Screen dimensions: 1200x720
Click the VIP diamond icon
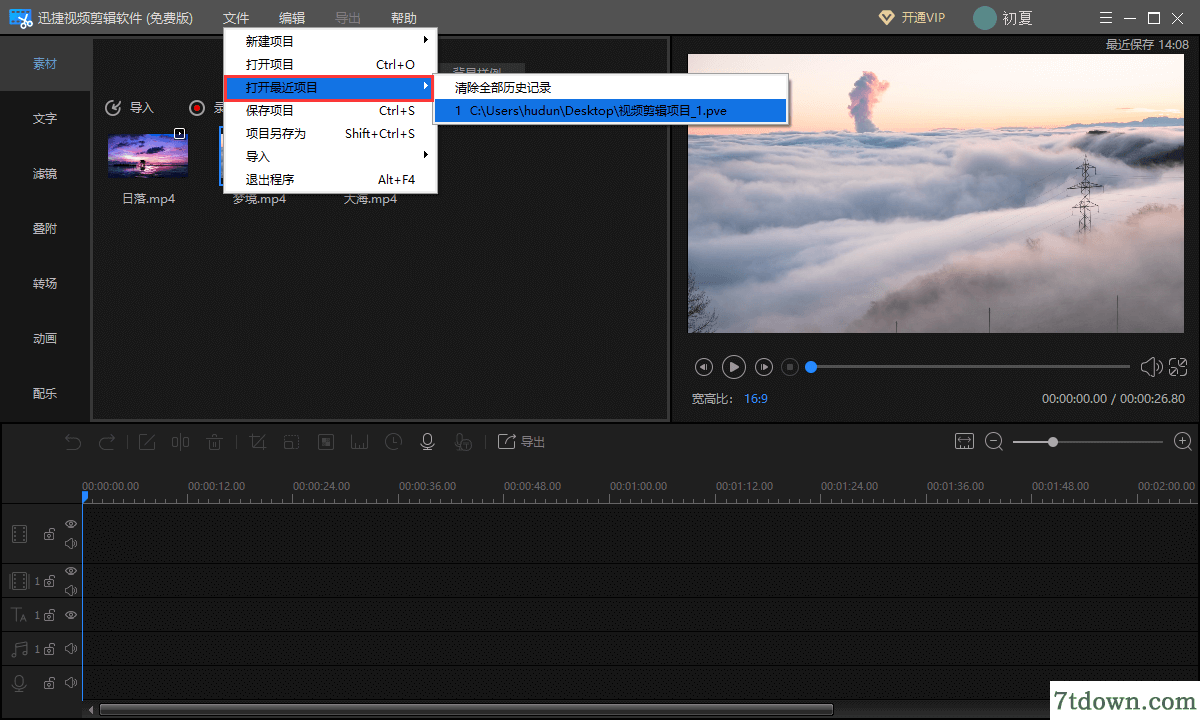point(886,18)
